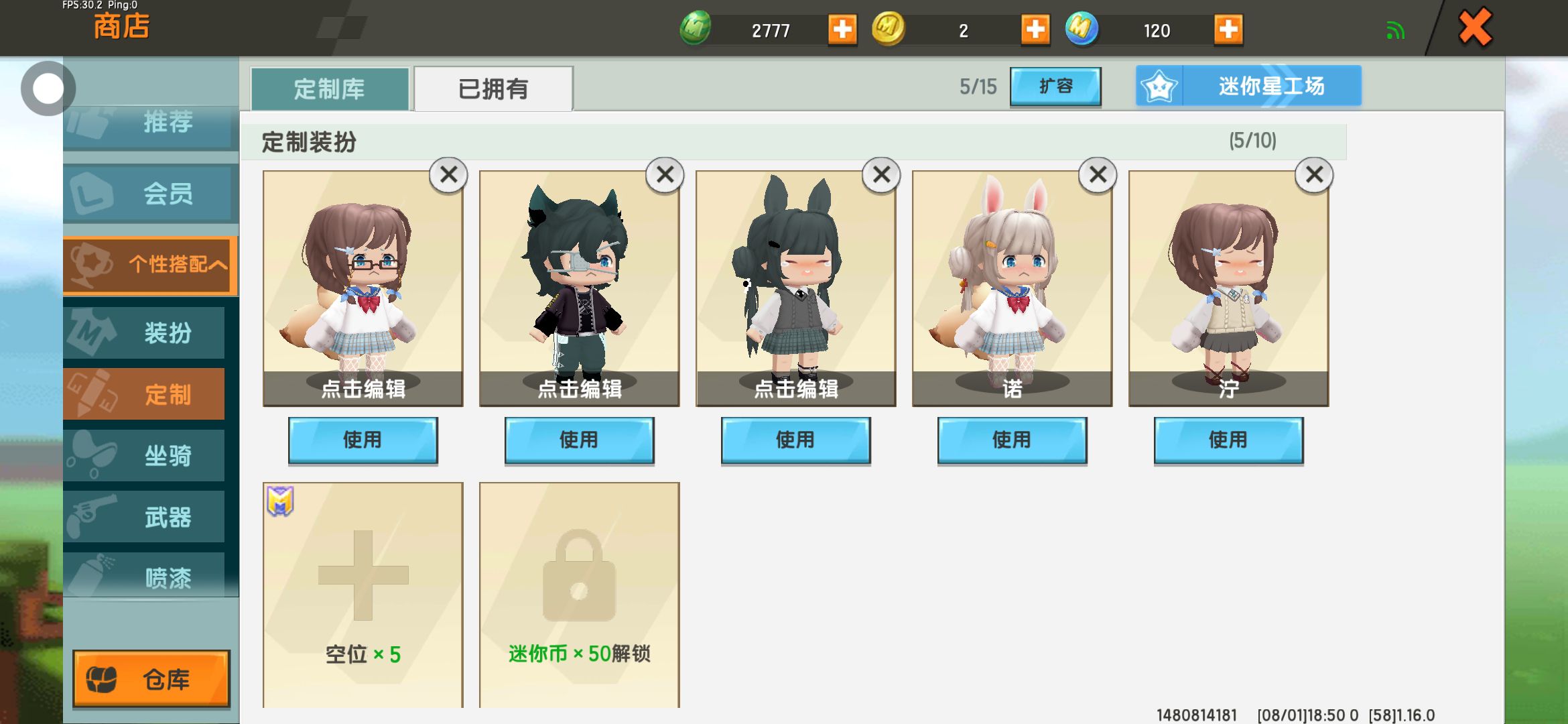Remove the first custom outfit with glasses
This screenshot has width=1568, height=724.
(448, 175)
